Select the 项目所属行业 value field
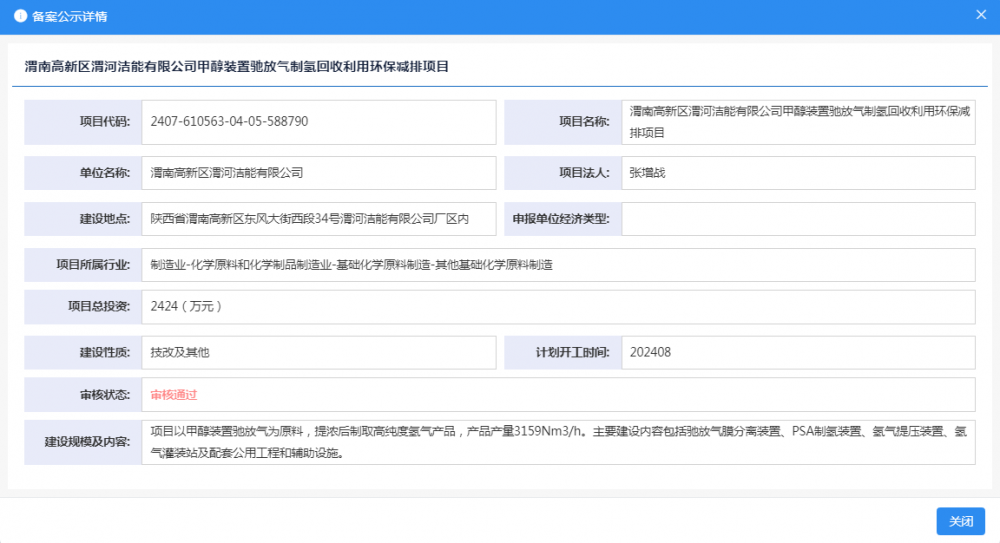 558,265
